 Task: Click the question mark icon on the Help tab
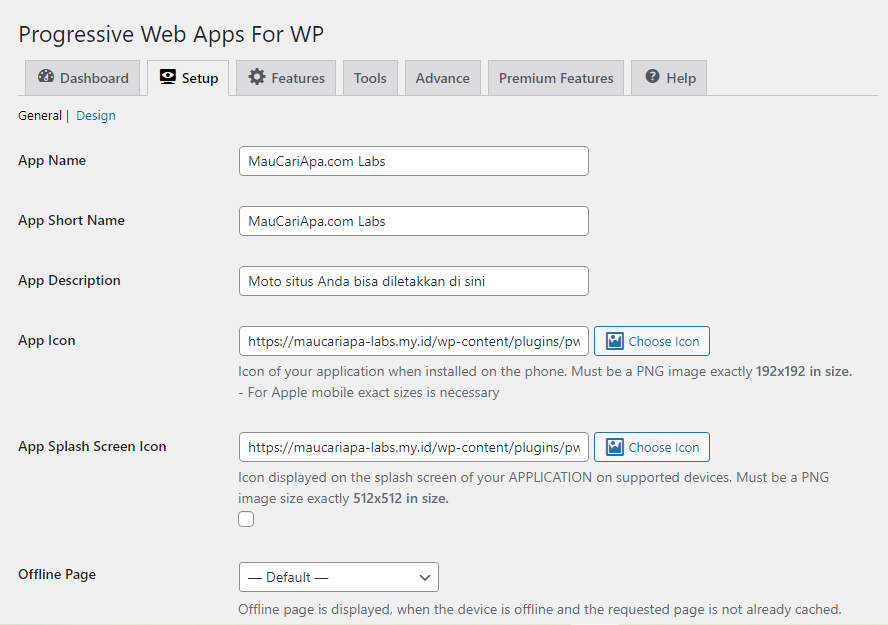point(653,77)
